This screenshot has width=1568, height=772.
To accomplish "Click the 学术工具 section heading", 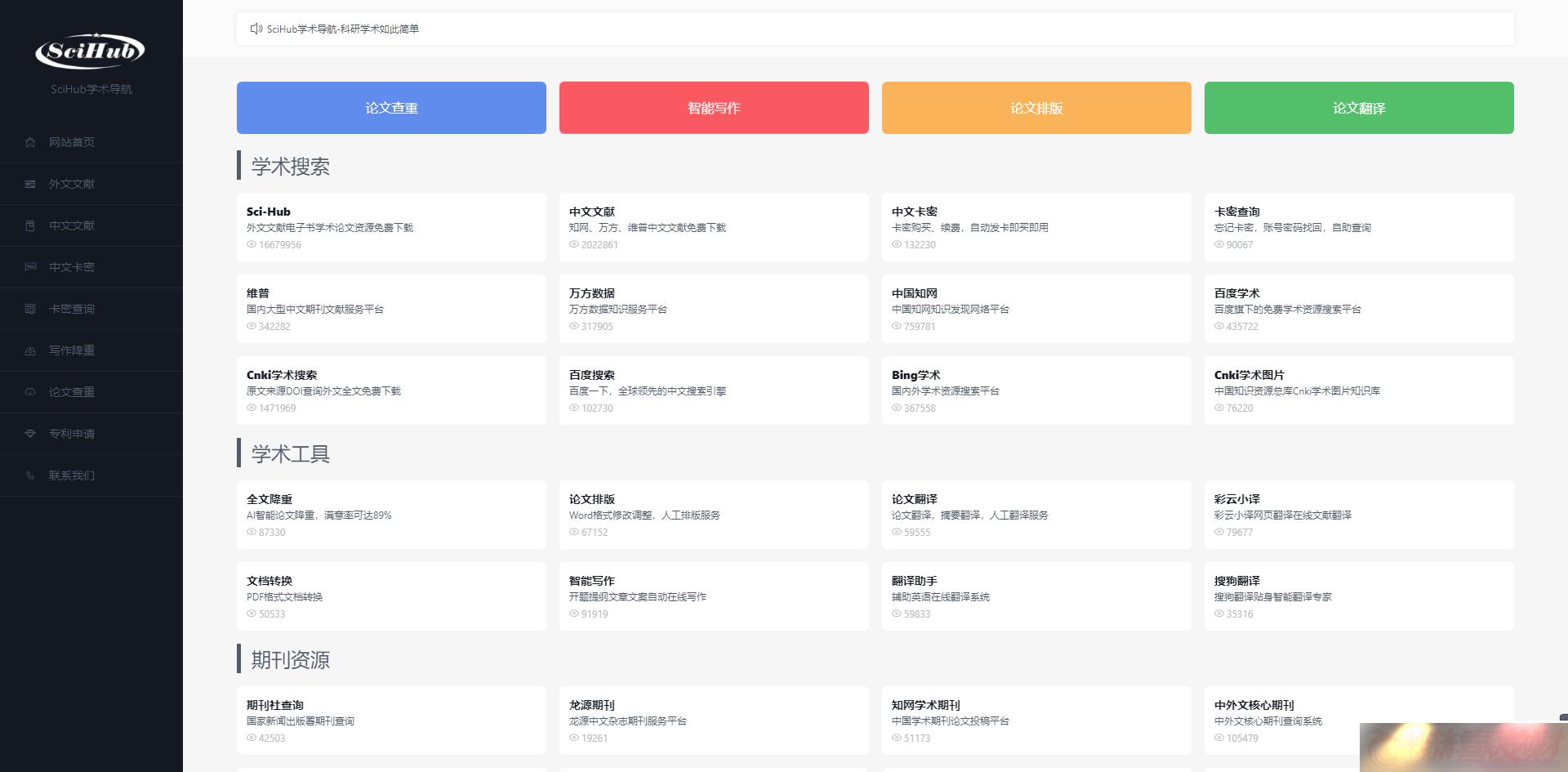I will (291, 454).
